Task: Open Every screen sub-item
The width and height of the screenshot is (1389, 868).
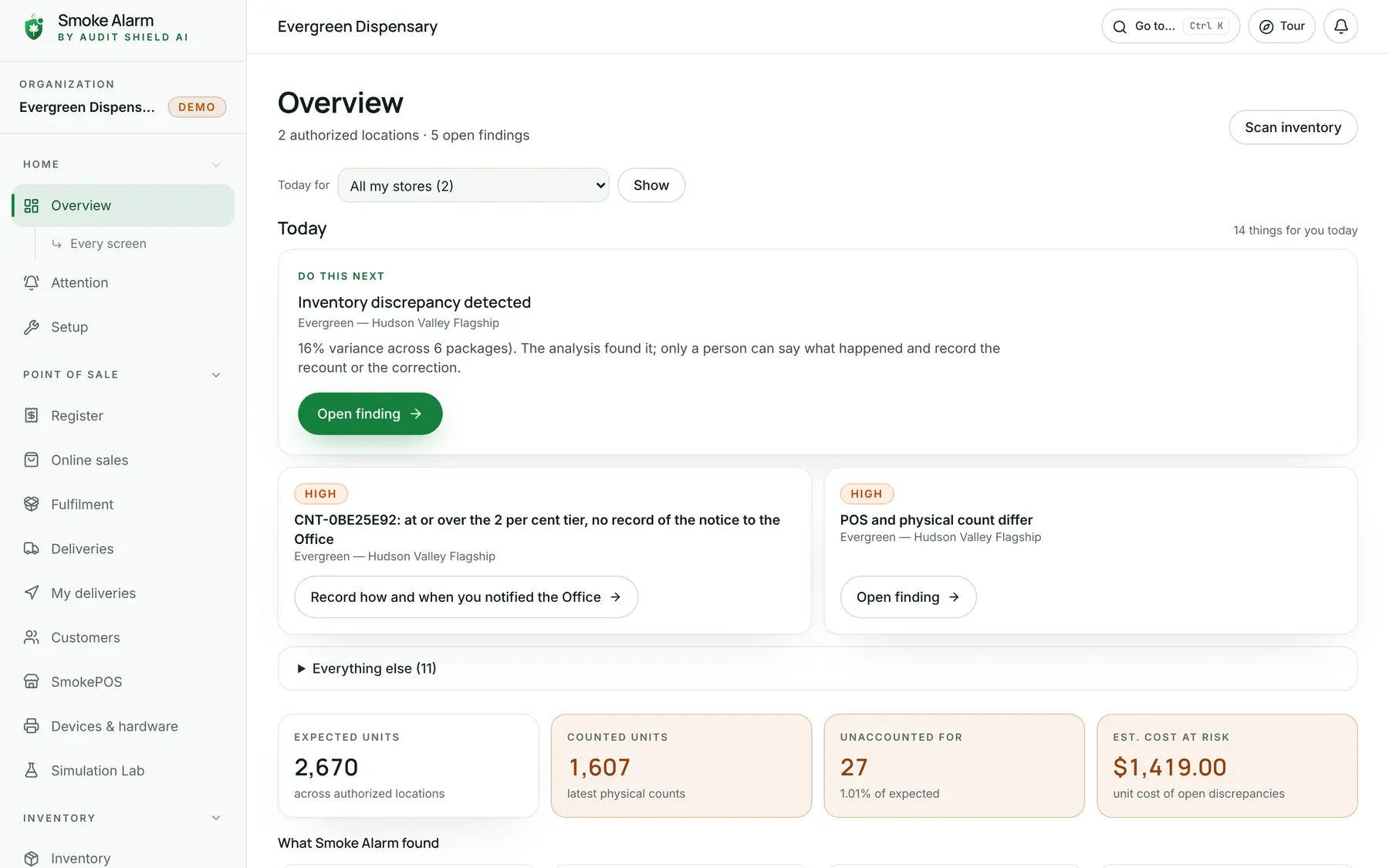Action: click(x=108, y=244)
